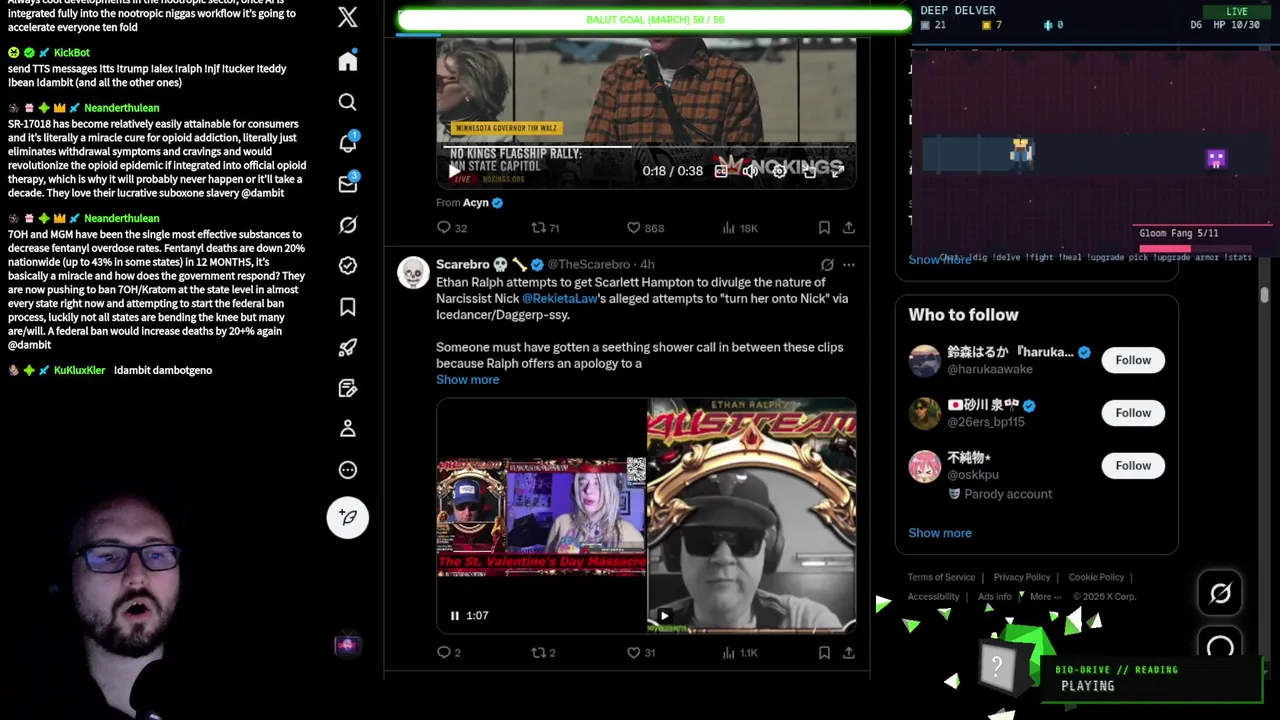Go to Home in X sidebar
This screenshot has height=720, width=1280.
pyautogui.click(x=347, y=61)
